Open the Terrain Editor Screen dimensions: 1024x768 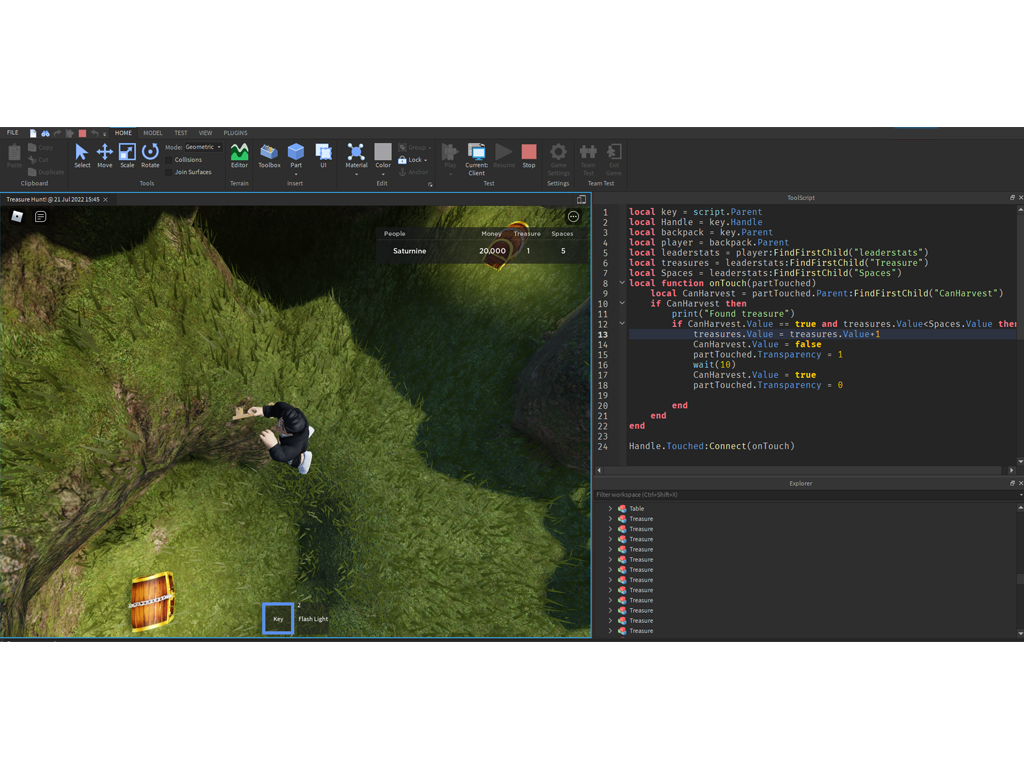point(239,155)
